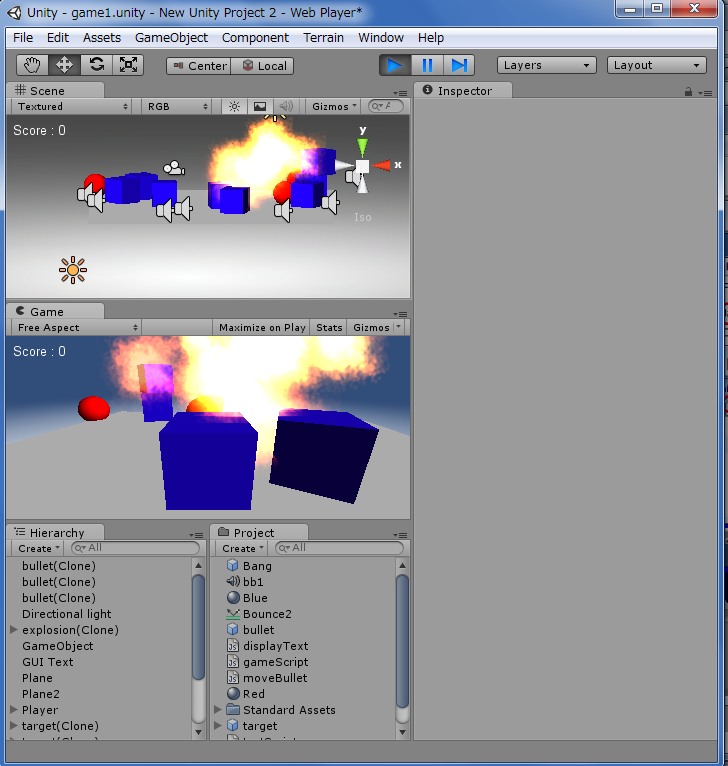Click the green Y axis gizmo cone
The width and height of the screenshot is (728, 766).
[x=362, y=147]
